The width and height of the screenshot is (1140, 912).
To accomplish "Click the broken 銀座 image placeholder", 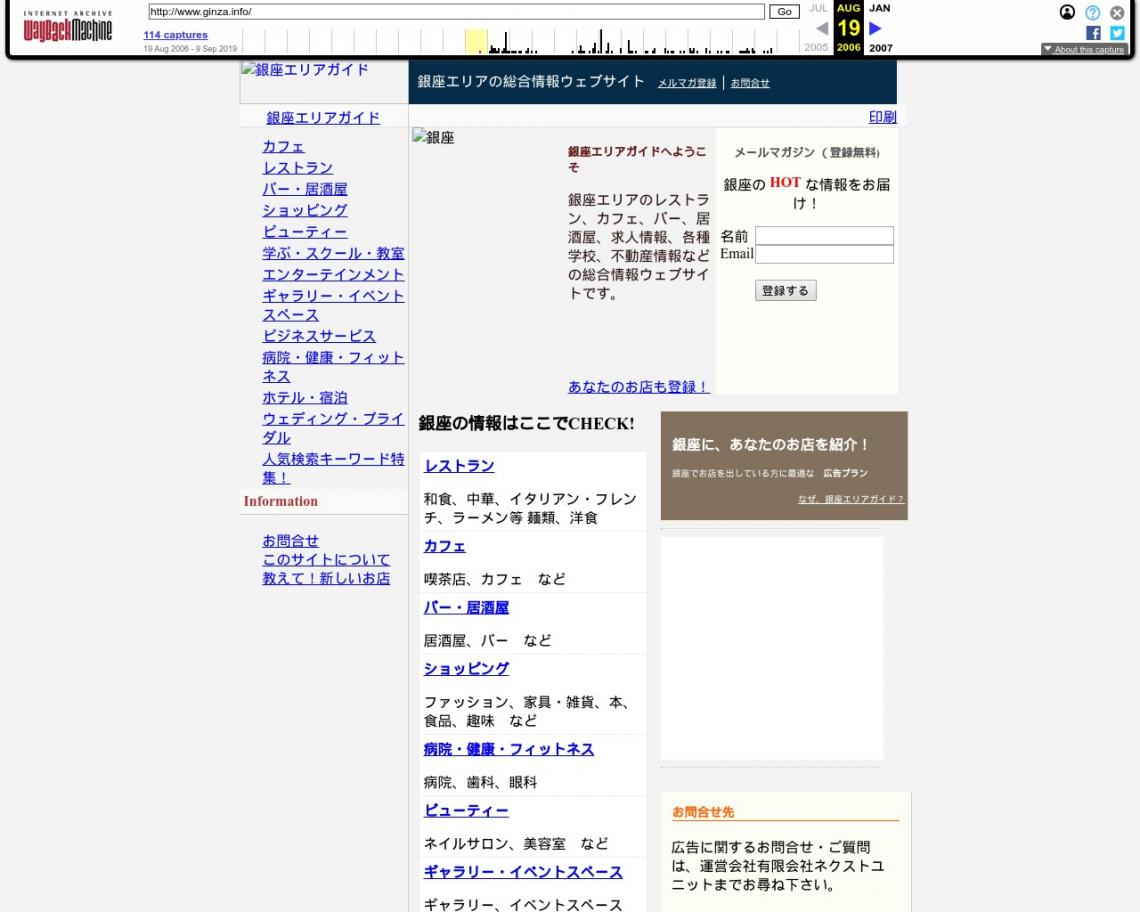I will (x=433, y=137).
